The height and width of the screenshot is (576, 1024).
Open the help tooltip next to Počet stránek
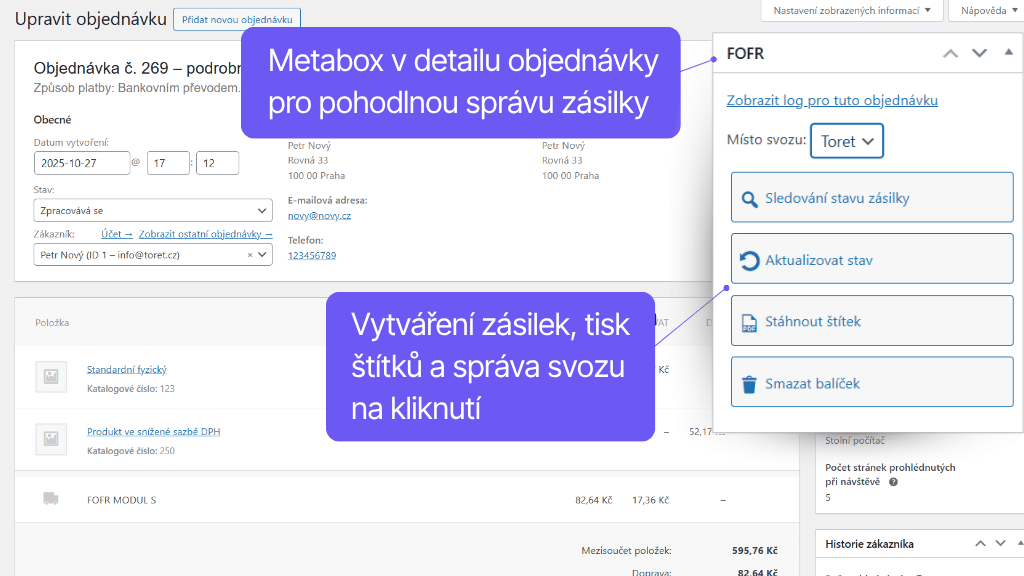(x=894, y=481)
